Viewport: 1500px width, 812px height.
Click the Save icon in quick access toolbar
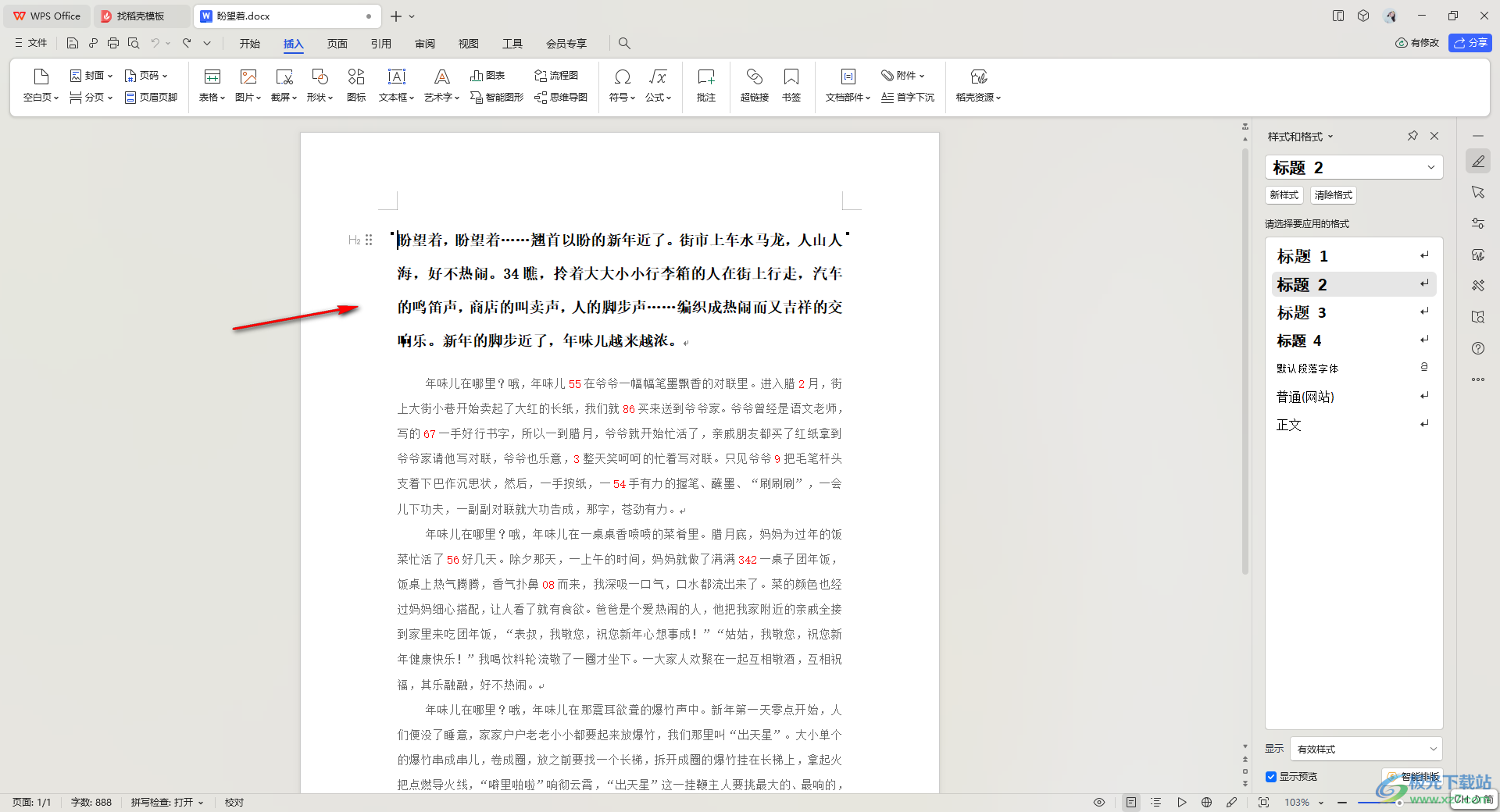click(73, 43)
